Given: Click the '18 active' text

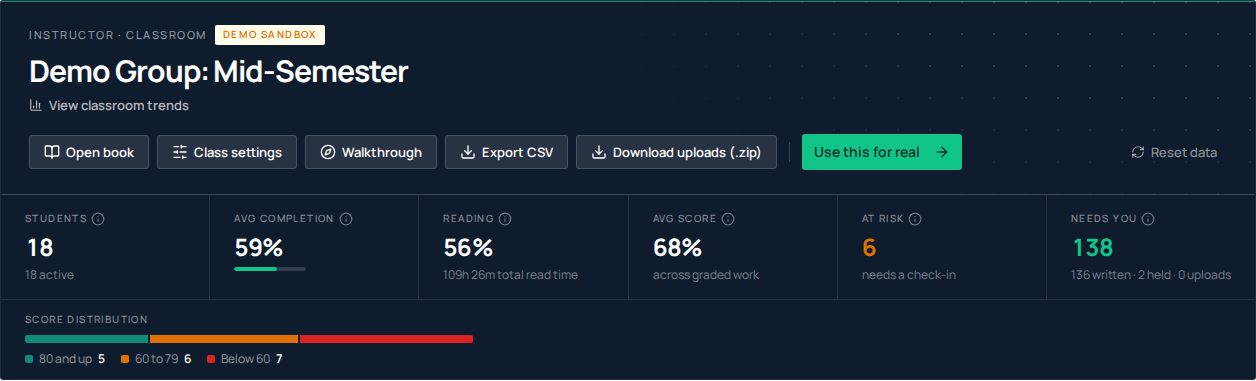Looking at the screenshot, I should [x=49, y=275].
